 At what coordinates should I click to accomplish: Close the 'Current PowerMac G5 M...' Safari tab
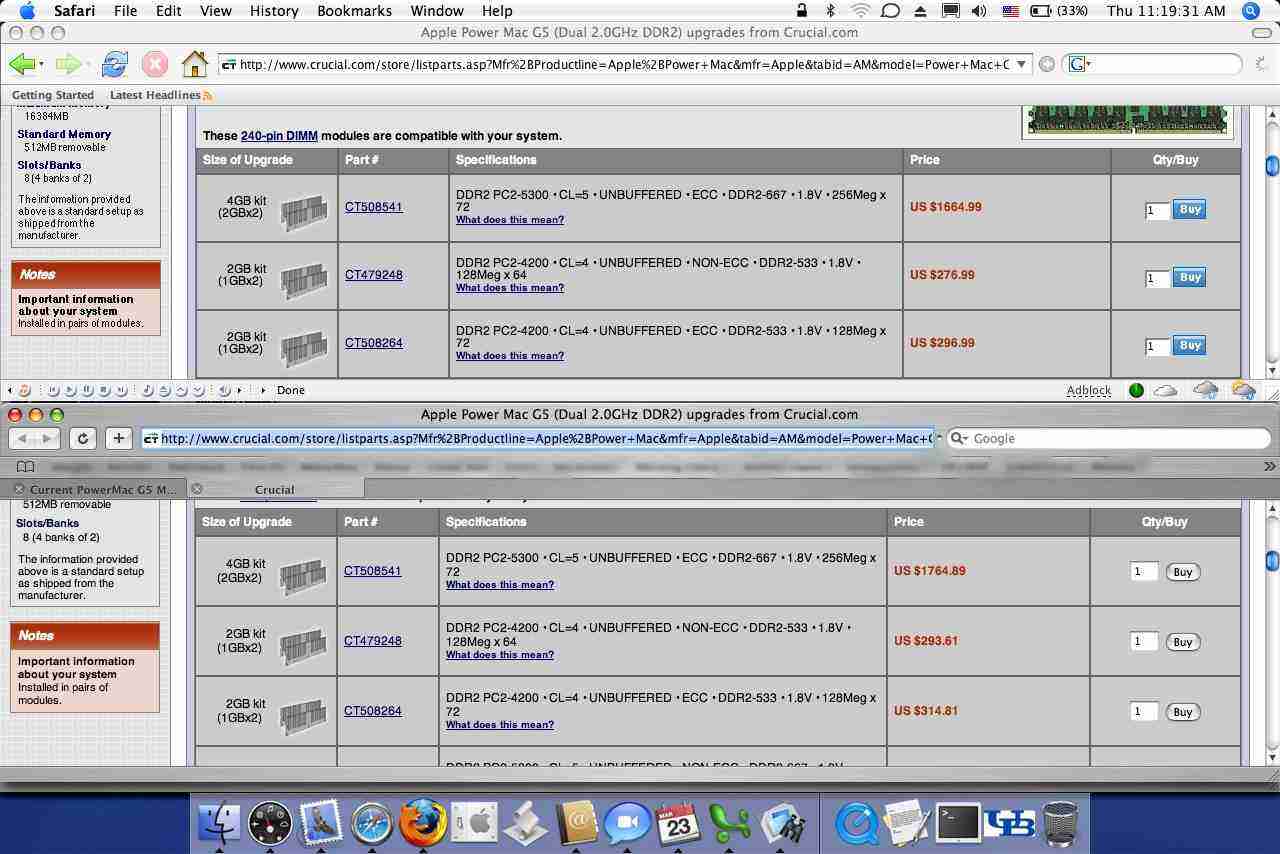point(18,489)
